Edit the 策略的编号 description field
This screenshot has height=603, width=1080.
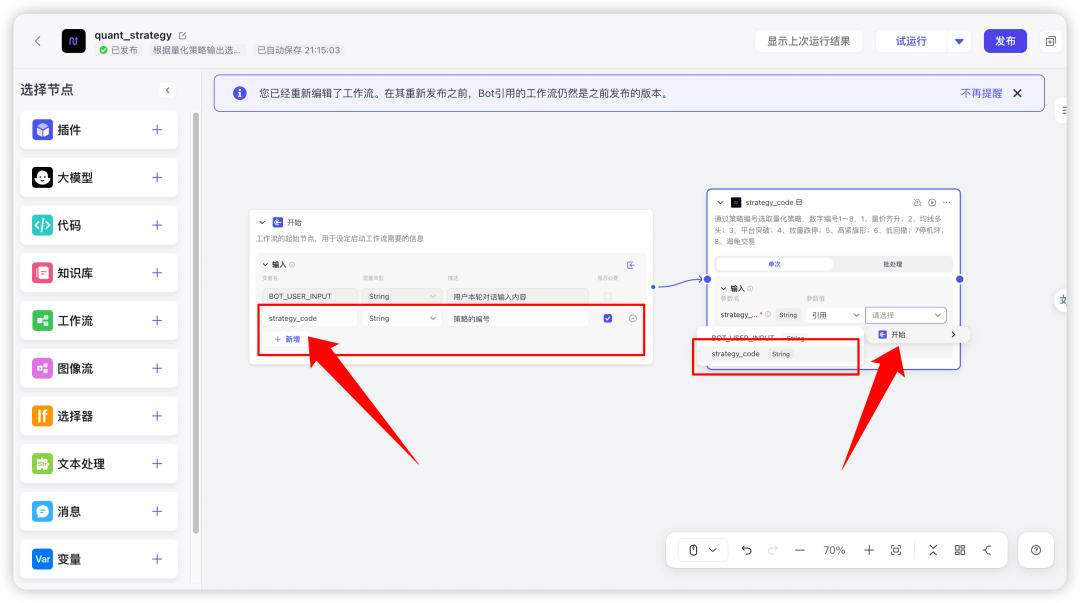517,318
